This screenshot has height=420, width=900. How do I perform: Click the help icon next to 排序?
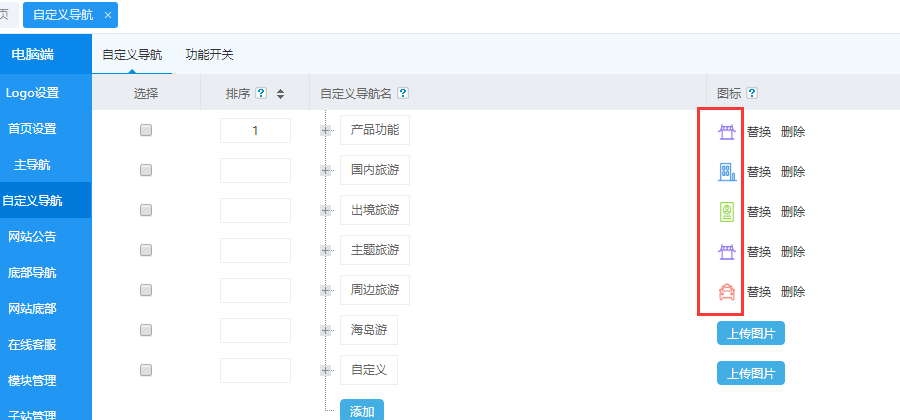tap(261, 94)
